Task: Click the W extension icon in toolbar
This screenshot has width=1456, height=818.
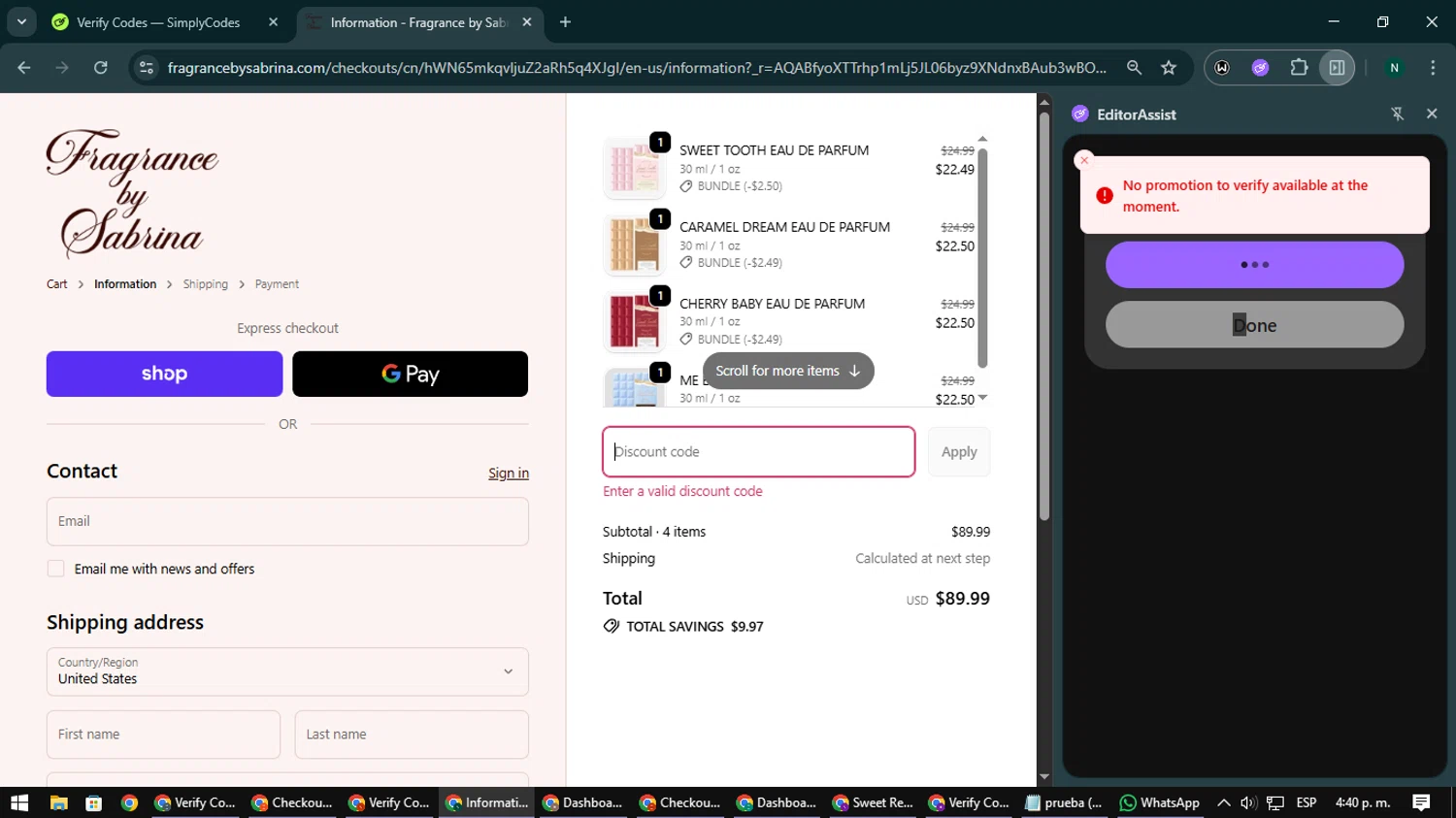Action: point(1222,67)
